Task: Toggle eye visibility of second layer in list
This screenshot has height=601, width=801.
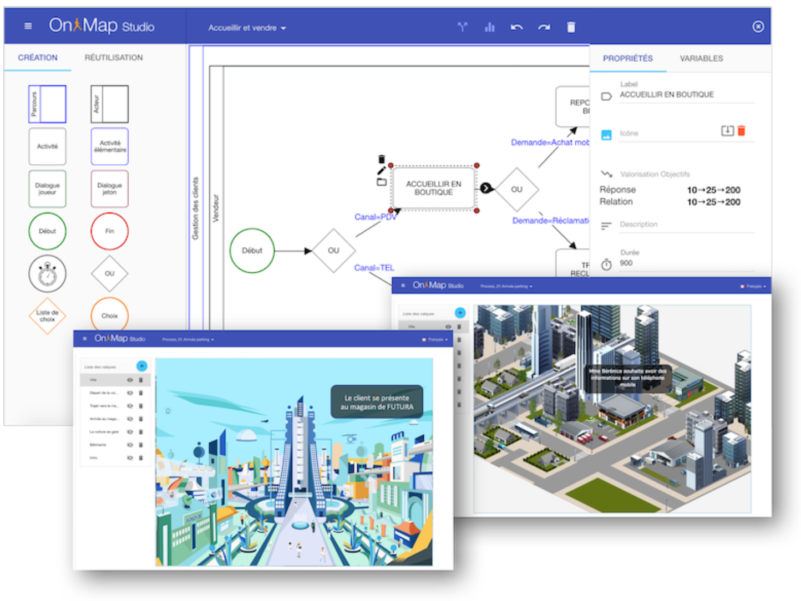Action: [x=130, y=393]
